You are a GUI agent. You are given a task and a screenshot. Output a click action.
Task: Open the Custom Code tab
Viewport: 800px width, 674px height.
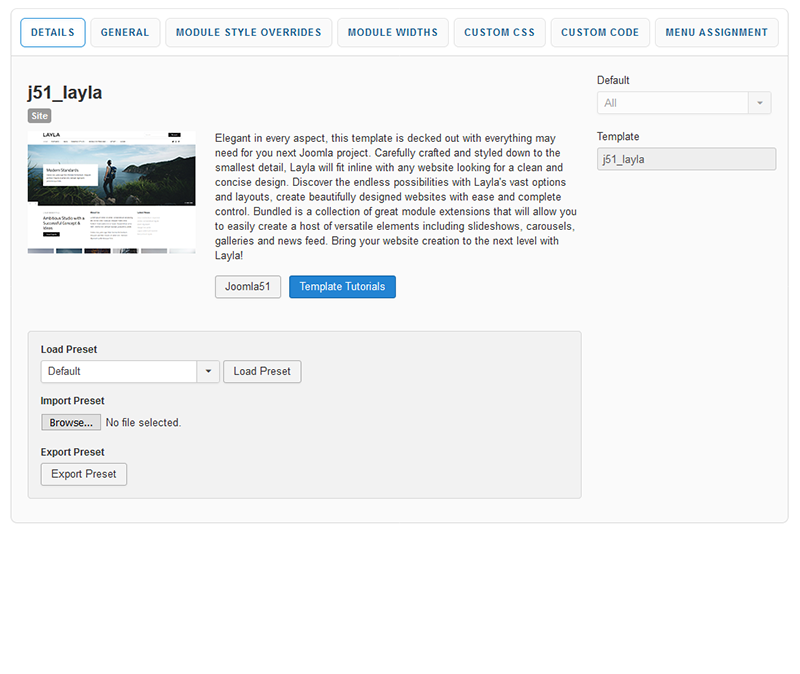(x=600, y=32)
